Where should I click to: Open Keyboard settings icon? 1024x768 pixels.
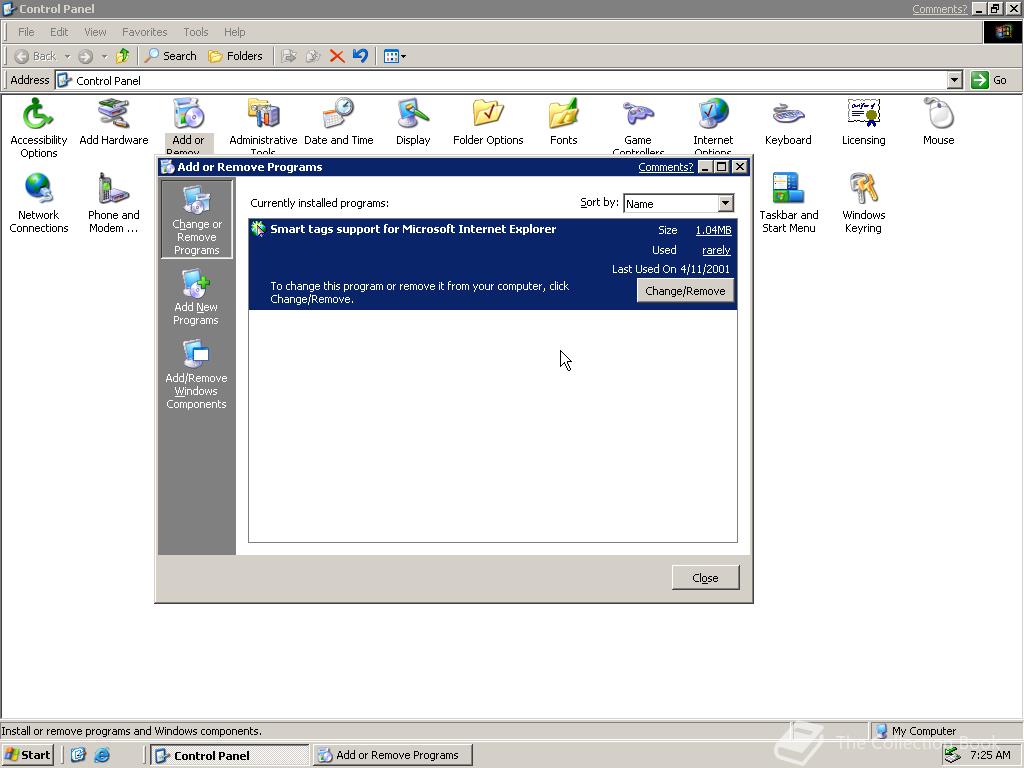(788, 122)
